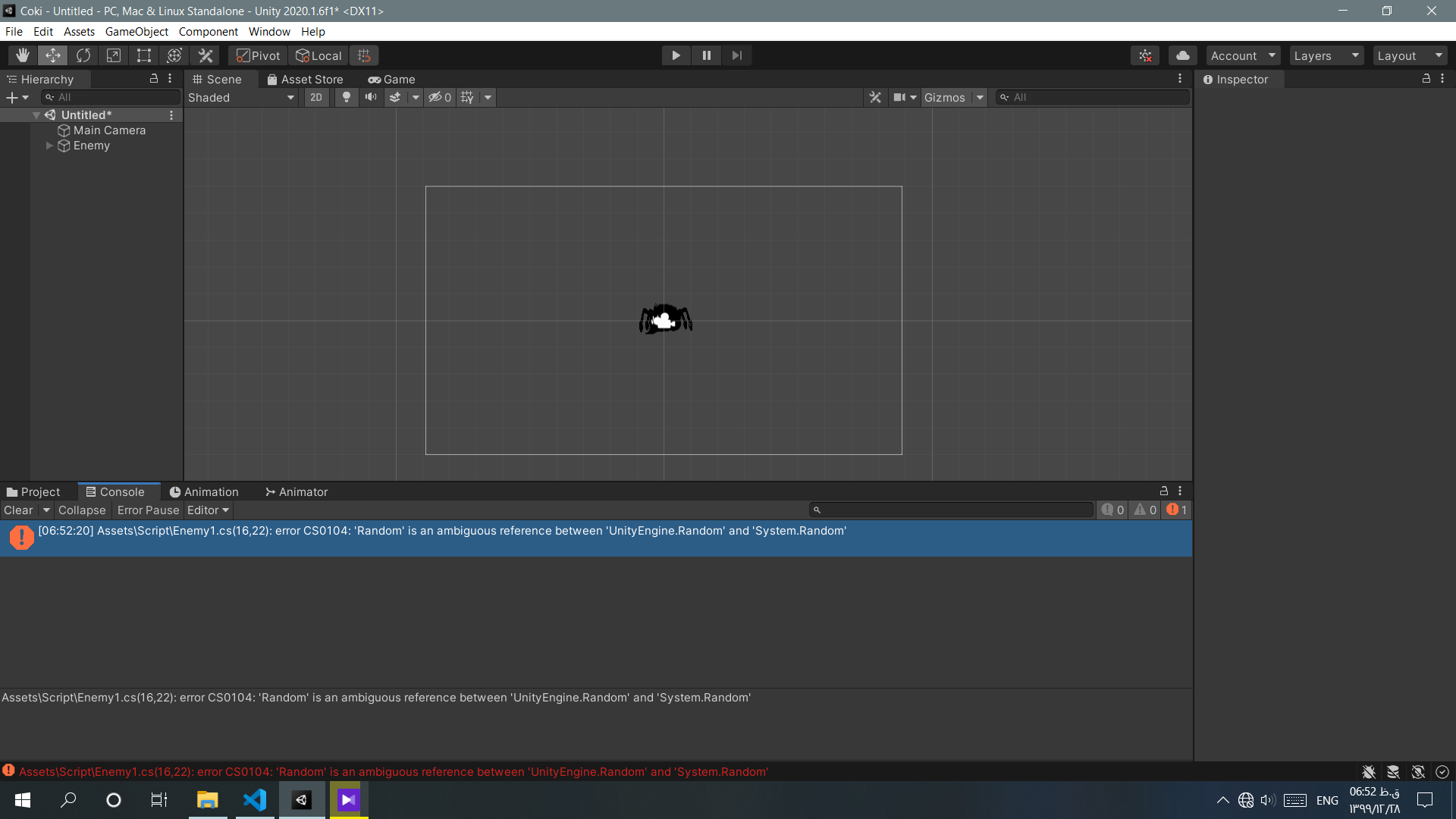
Task: Toggle Error Pause in console
Action: click(x=148, y=510)
